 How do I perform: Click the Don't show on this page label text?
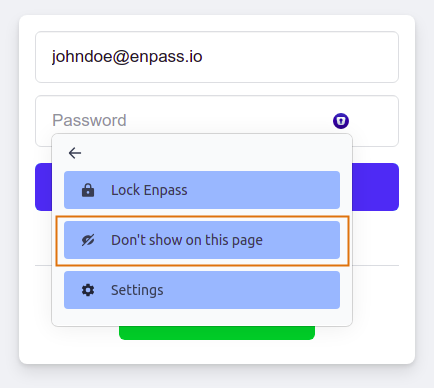(187, 240)
